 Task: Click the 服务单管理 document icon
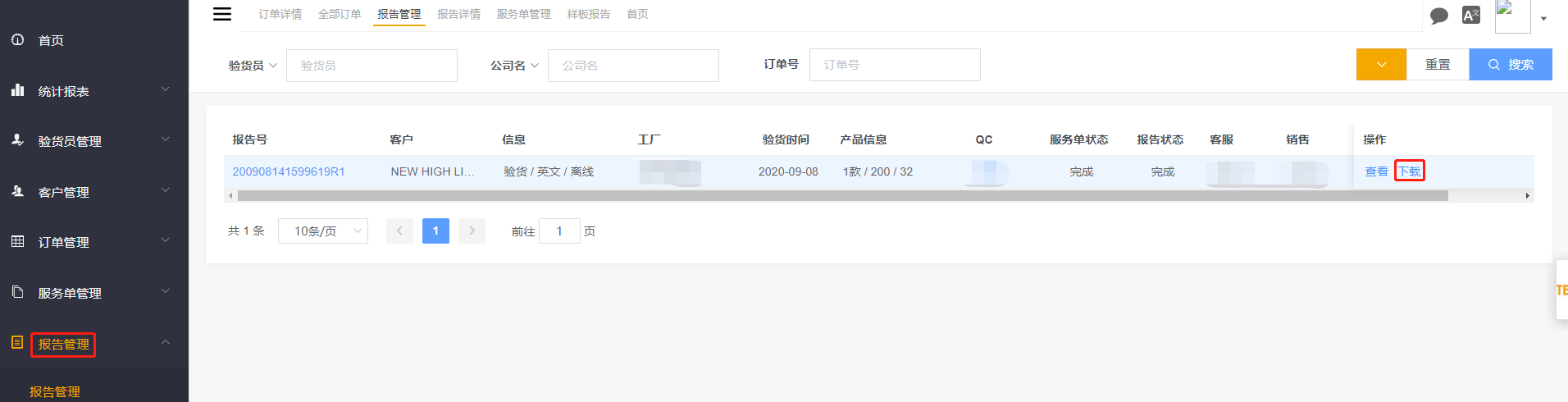point(18,292)
